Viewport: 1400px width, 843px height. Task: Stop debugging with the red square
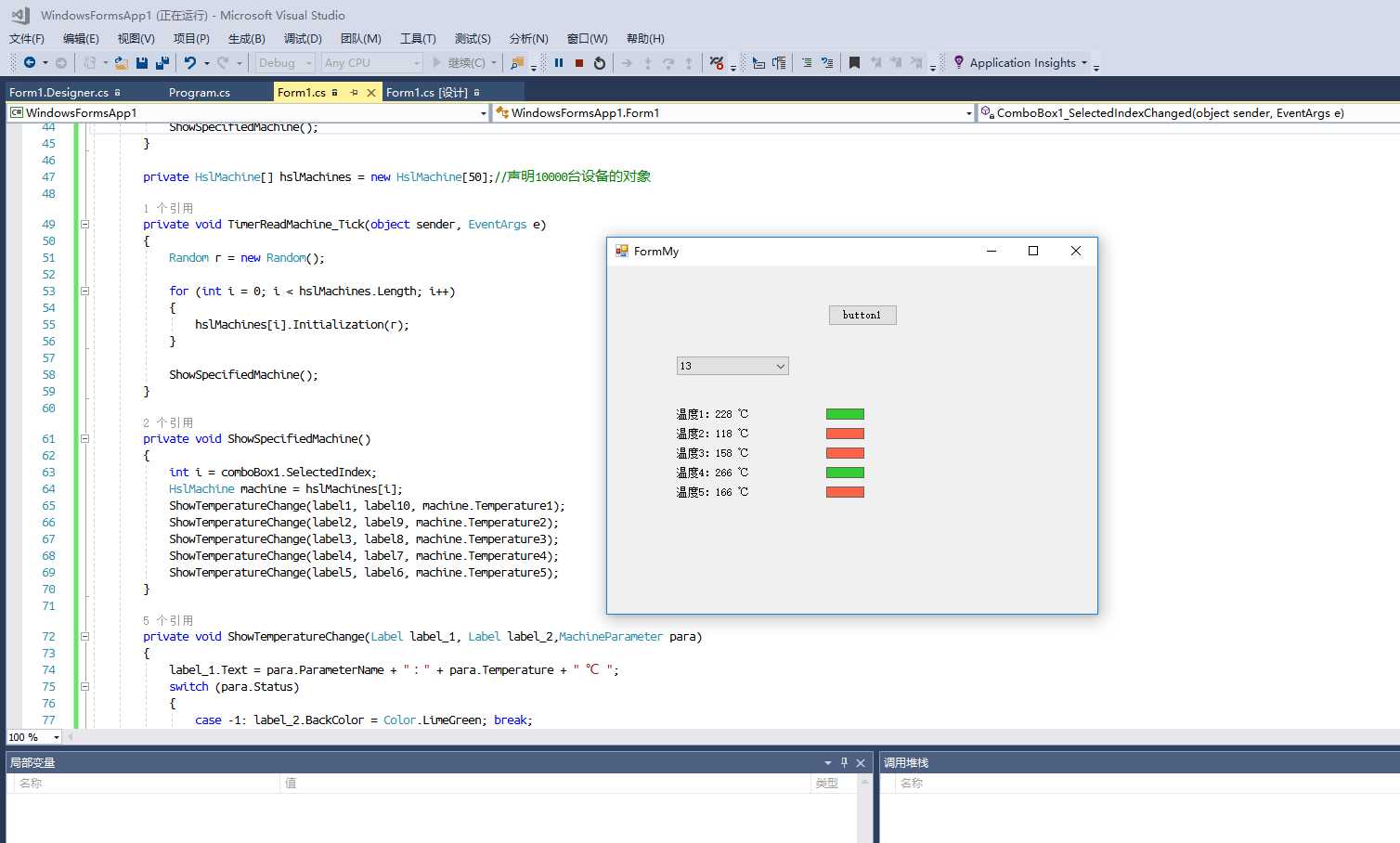579,63
